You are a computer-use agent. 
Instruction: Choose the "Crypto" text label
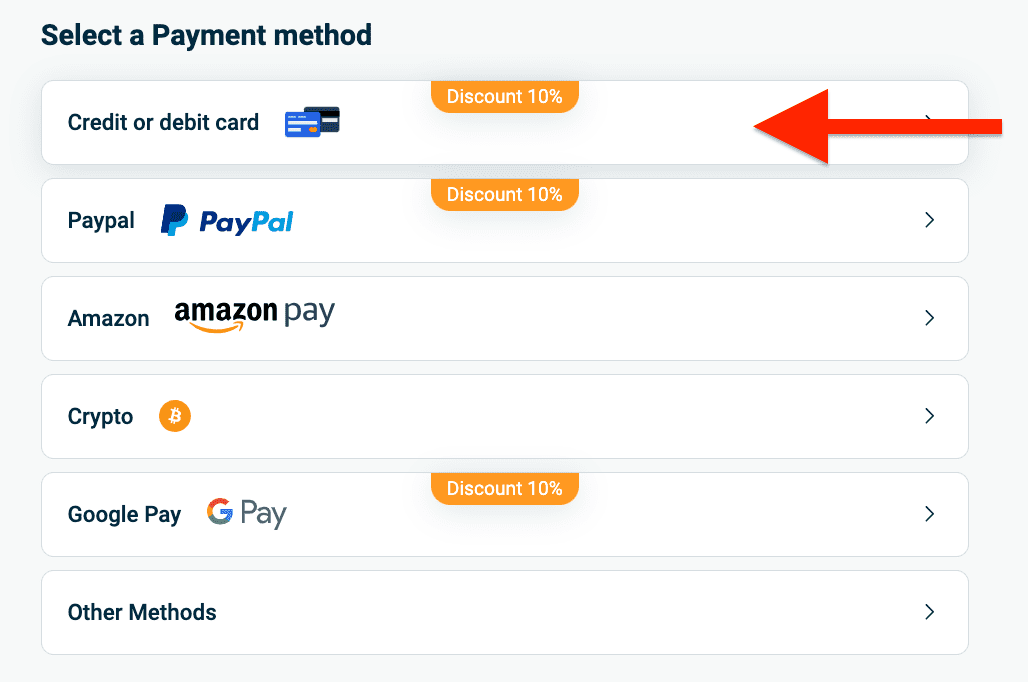(100, 417)
